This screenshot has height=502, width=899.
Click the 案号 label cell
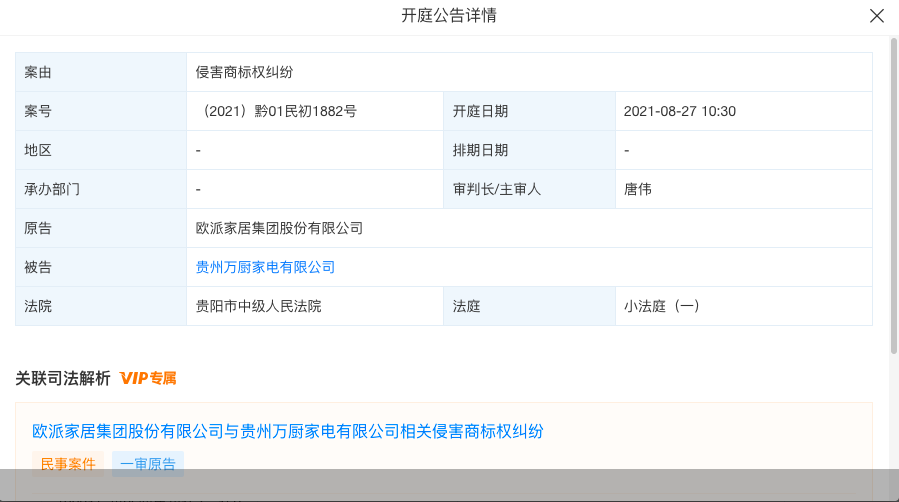click(x=101, y=111)
